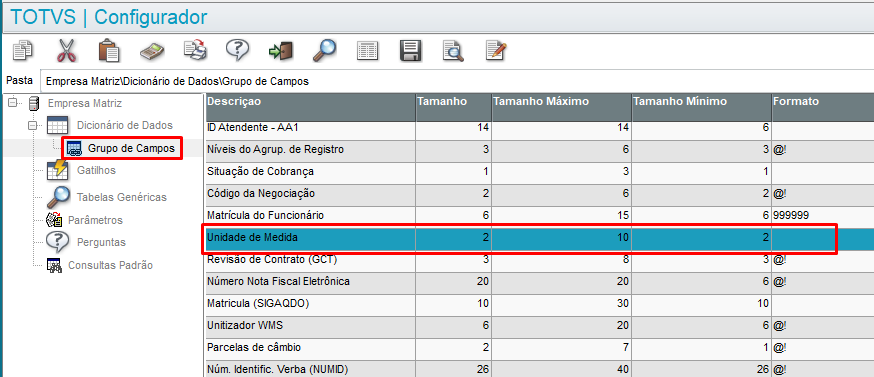Click the table grid toolbar icon
Image resolution: width=874 pixels, height=377 pixels.
367,51
